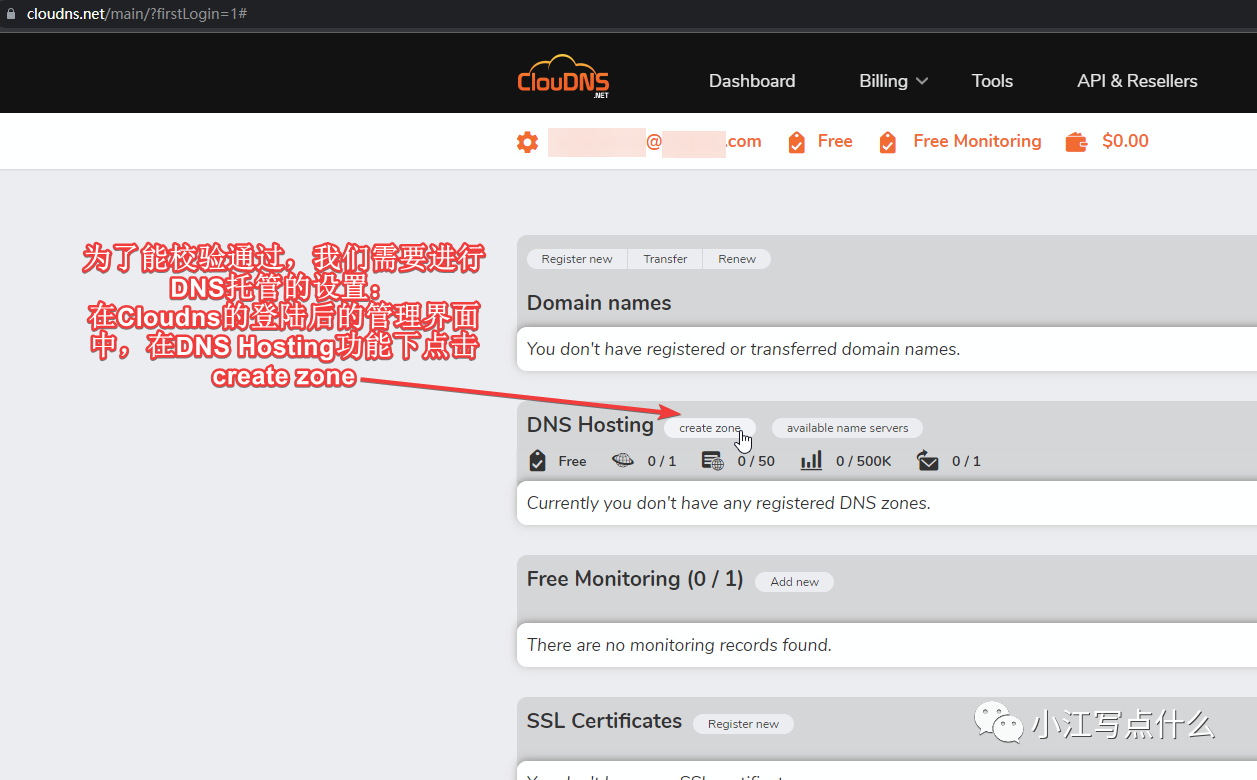Screen dimensions: 1257x780
Task: Click the bar chart queries icon
Action: point(811,461)
